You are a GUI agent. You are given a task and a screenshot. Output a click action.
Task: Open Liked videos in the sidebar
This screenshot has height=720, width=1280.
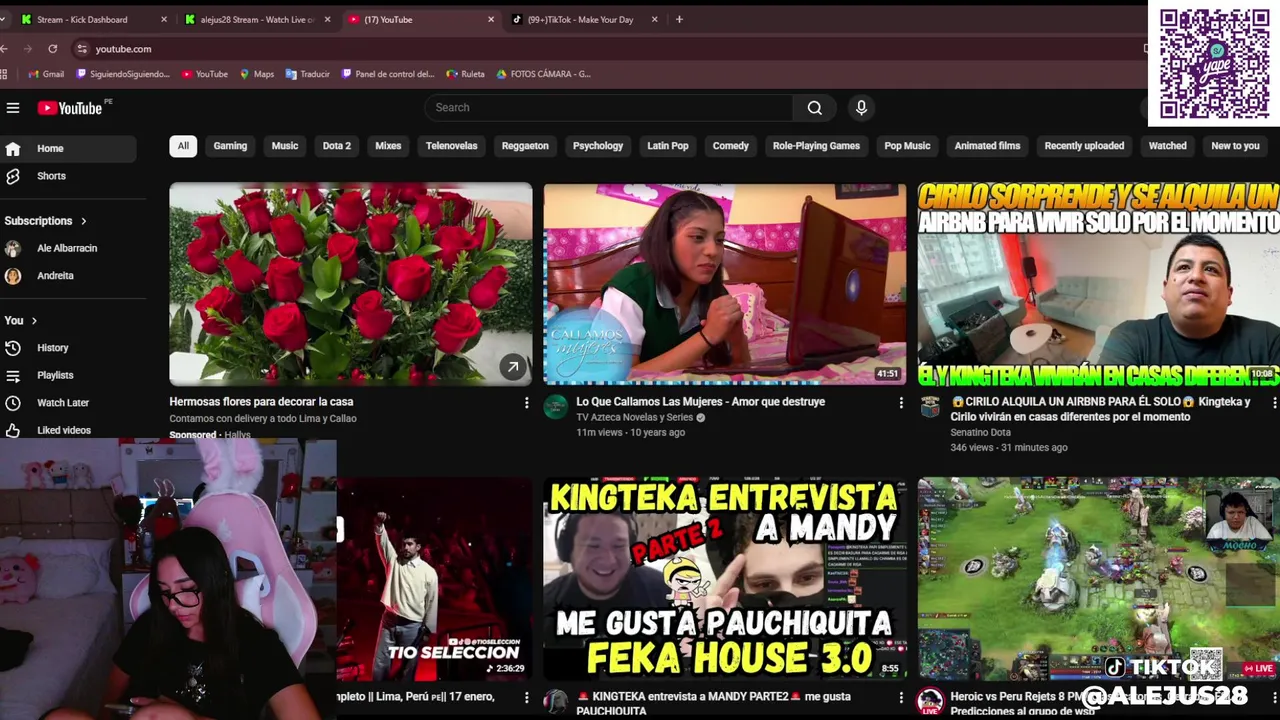tap(68, 430)
